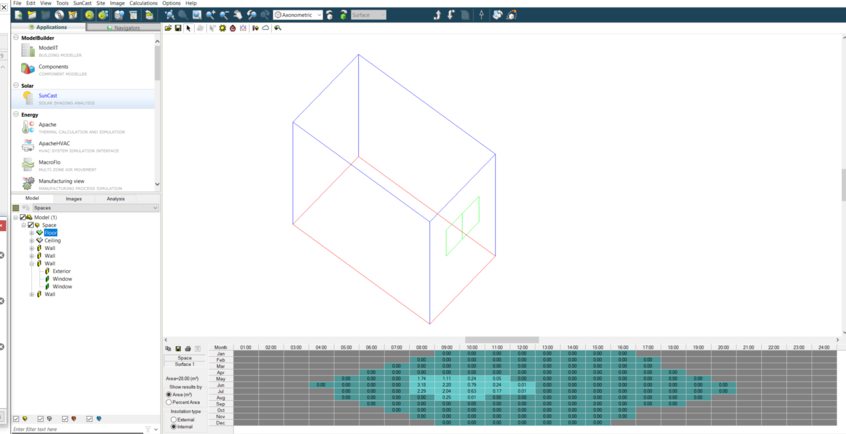Click the Surface 1 button
Viewport: 846px width, 434px height.
(x=185, y=364)
